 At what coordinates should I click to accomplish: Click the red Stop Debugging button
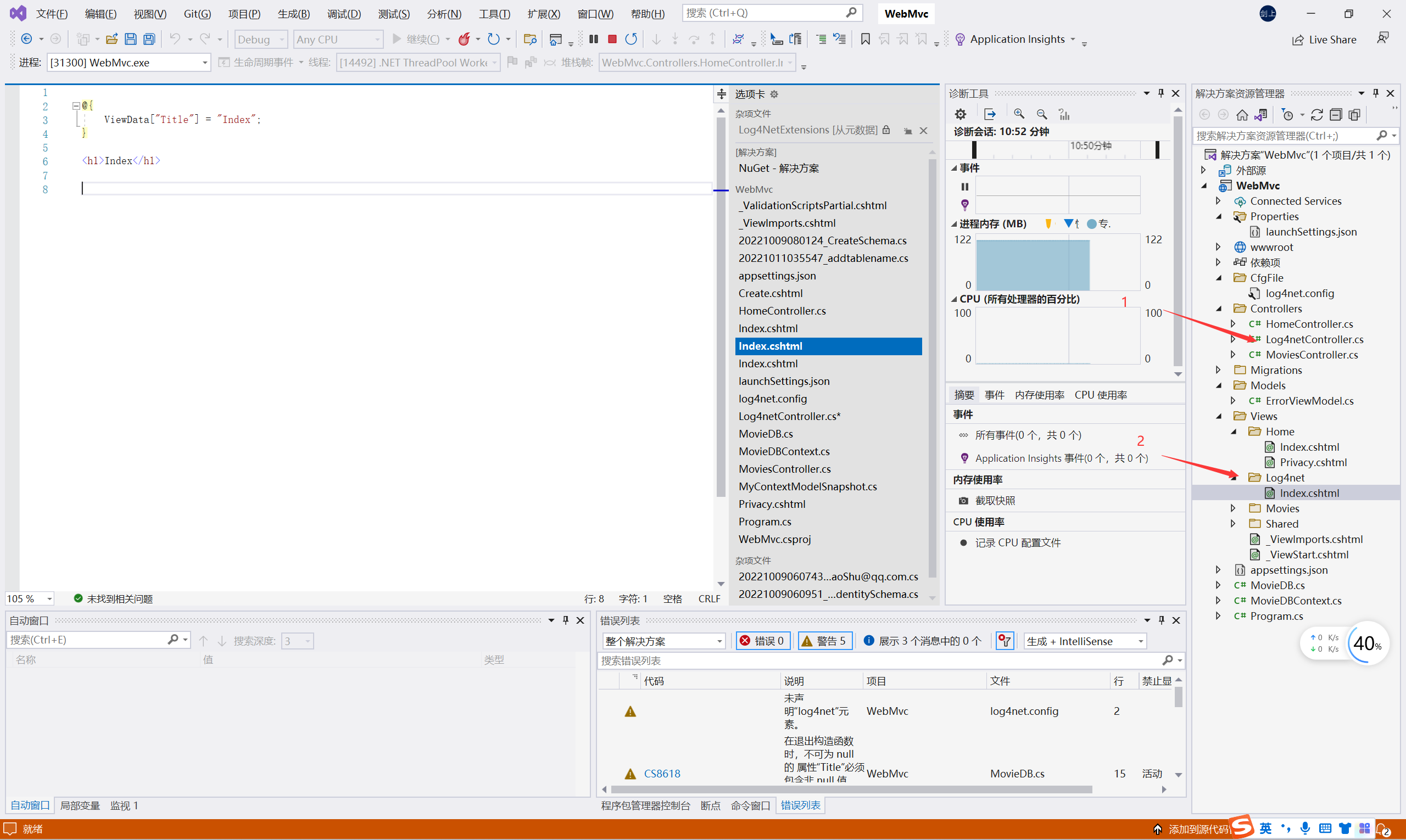(612, 39)
